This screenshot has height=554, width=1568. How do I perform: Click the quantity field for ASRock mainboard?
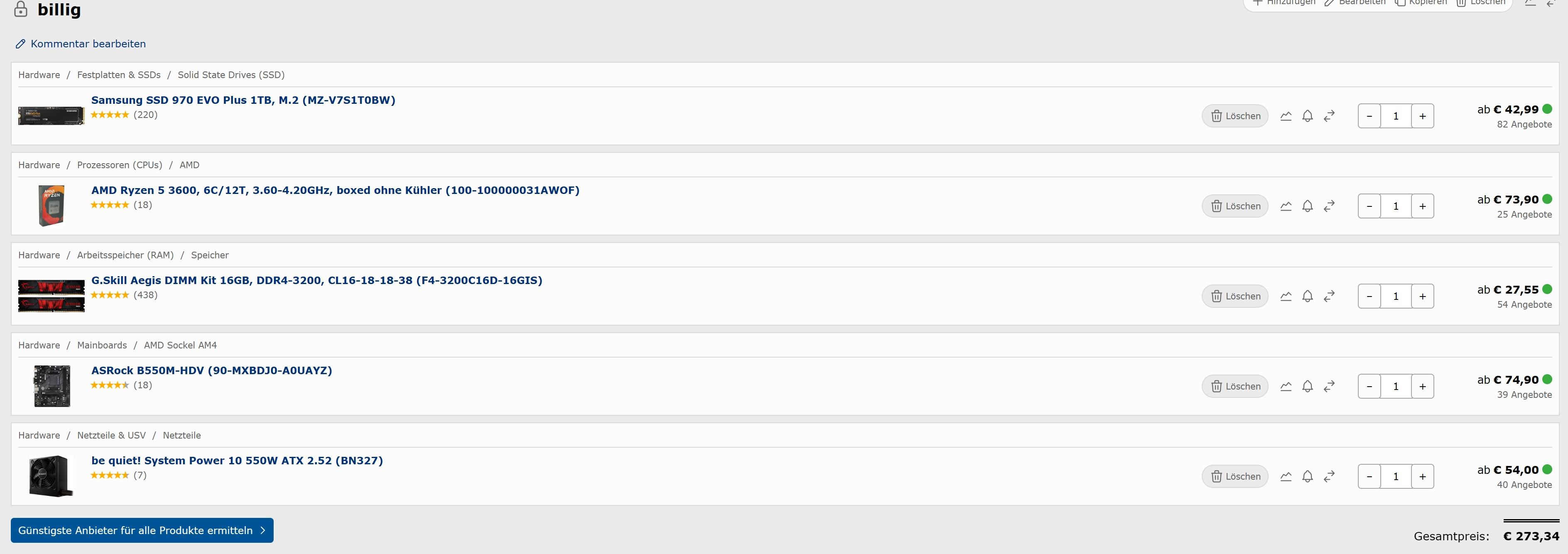click(1396, 387)
